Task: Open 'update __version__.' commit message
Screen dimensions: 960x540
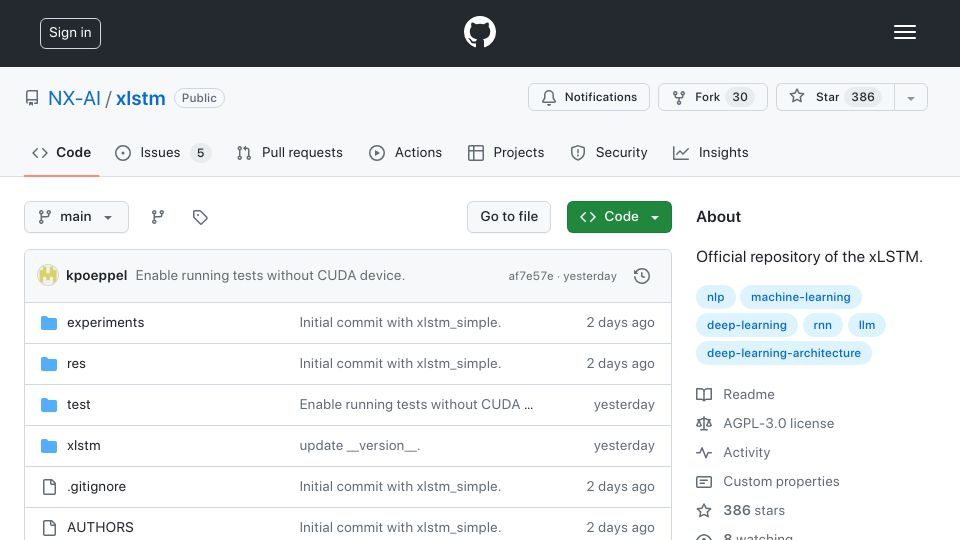Action: [359, 446]
